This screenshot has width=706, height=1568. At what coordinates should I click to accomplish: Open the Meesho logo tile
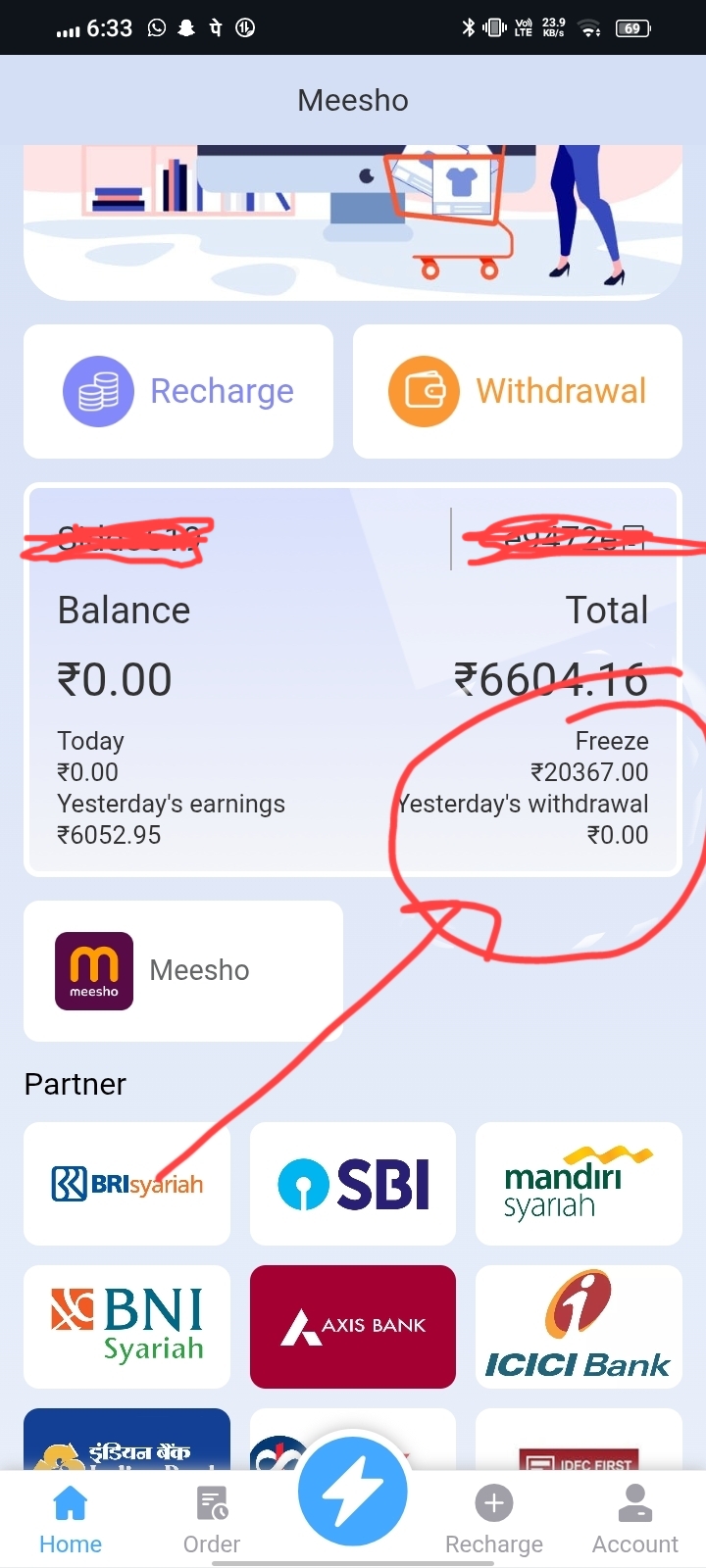(x=94, y=970)
